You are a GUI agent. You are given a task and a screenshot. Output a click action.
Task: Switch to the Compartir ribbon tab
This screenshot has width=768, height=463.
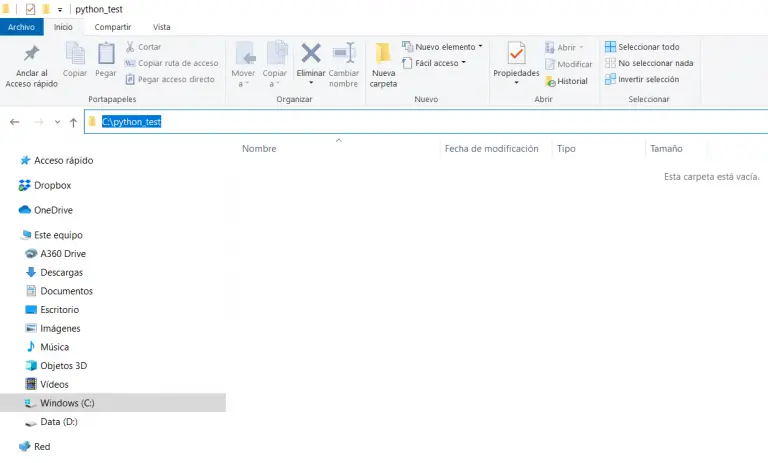click(x=112, y=27)
